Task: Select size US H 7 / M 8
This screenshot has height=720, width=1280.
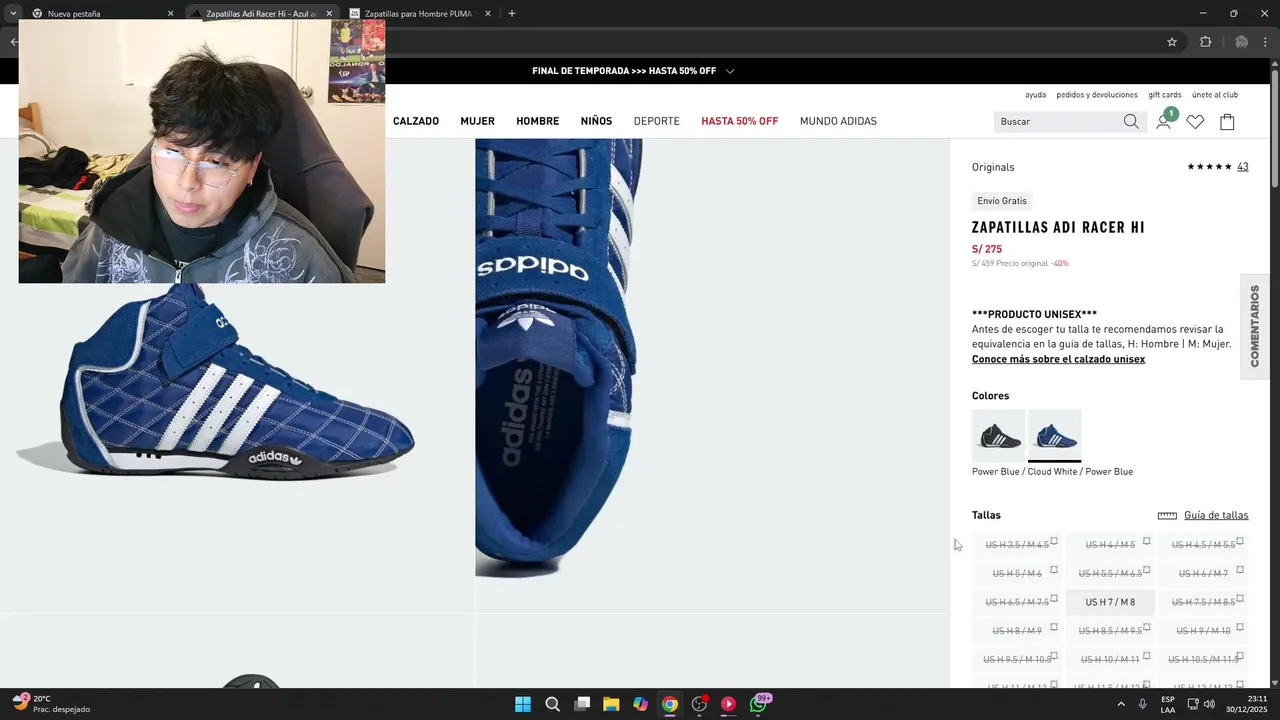Action: pyautogui.click(x=1110, y=602)
